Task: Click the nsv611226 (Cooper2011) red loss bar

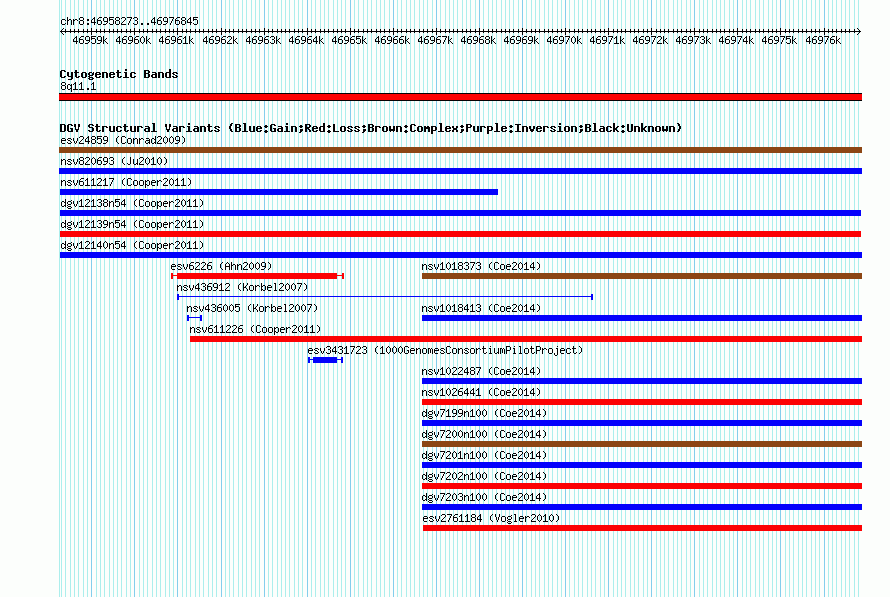Action: (x=526, y=339)
